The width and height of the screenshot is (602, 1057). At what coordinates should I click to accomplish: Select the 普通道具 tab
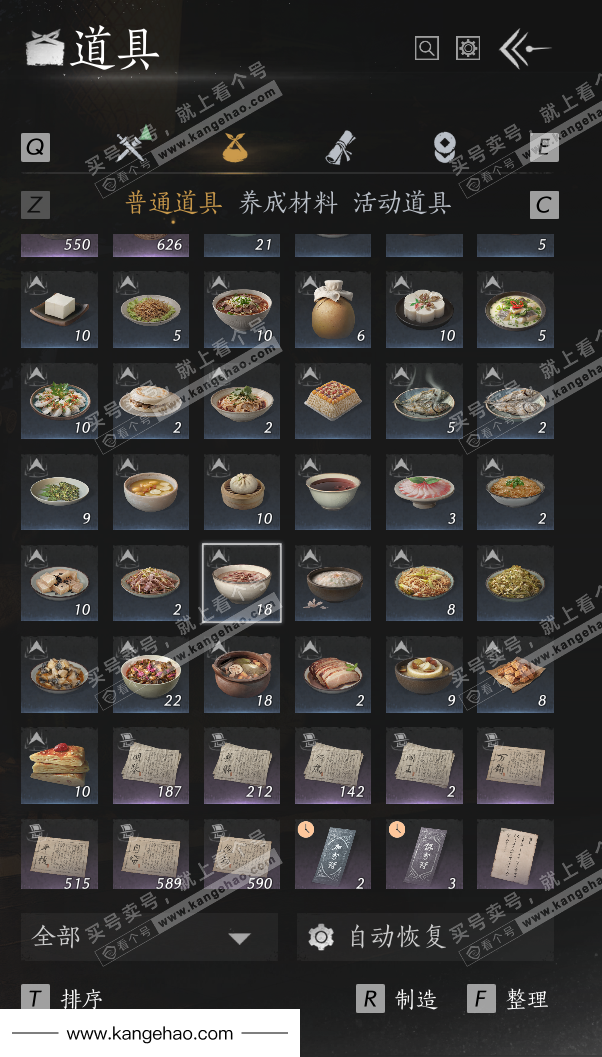click(x=174, y=203)
